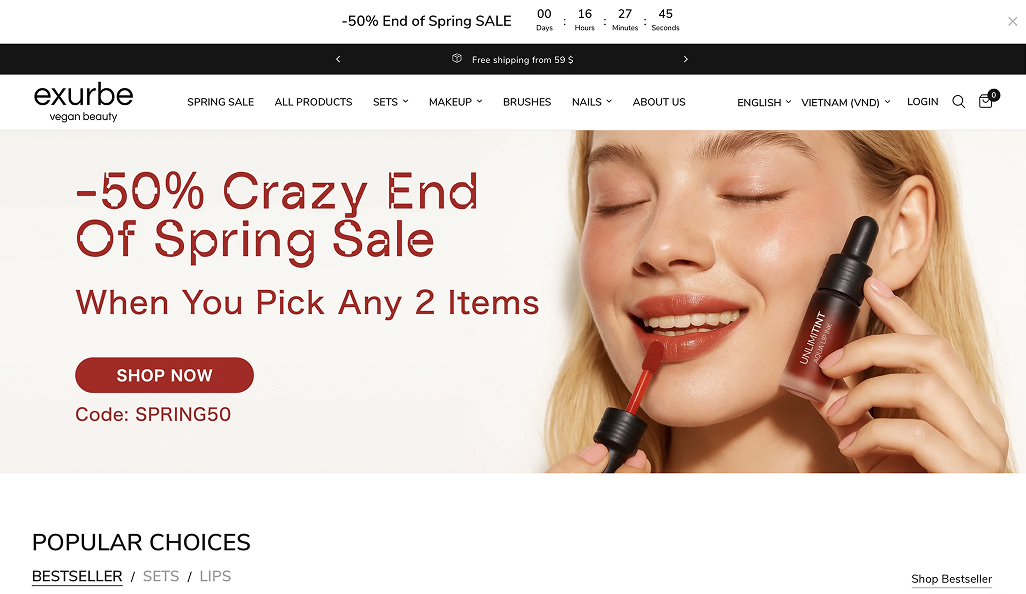Switch to the SETS tab

161,576
